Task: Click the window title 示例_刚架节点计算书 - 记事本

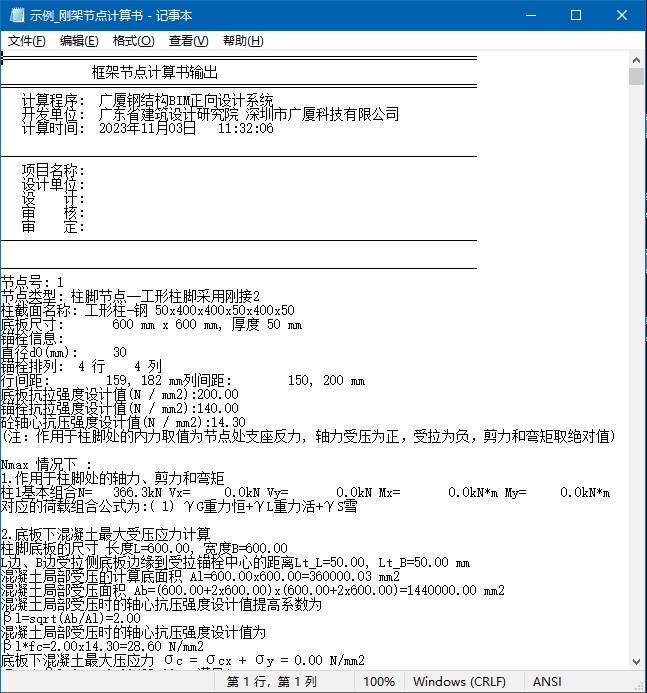Action: (111, 15)
